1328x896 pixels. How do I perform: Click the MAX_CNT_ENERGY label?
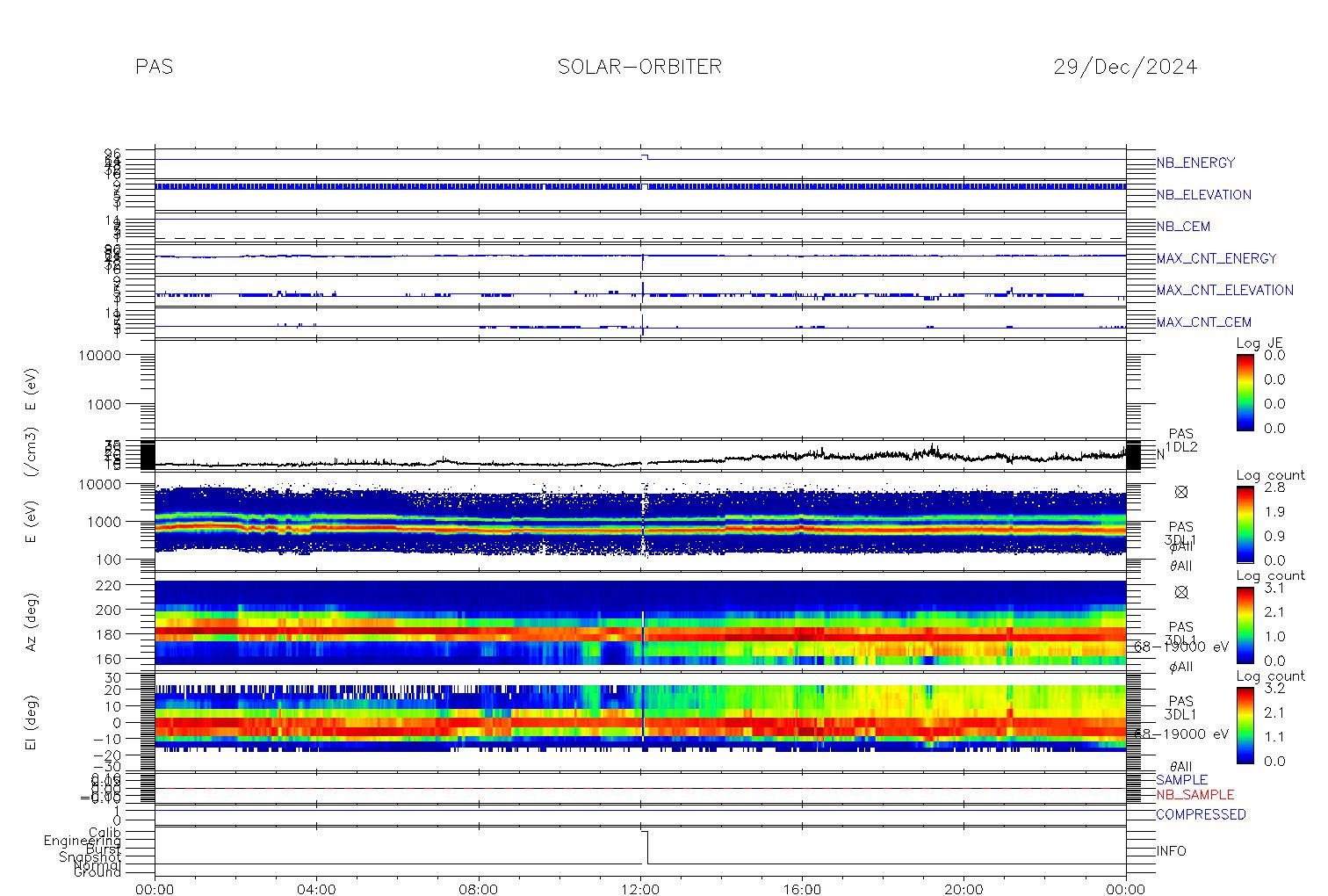click(1216, 258)
